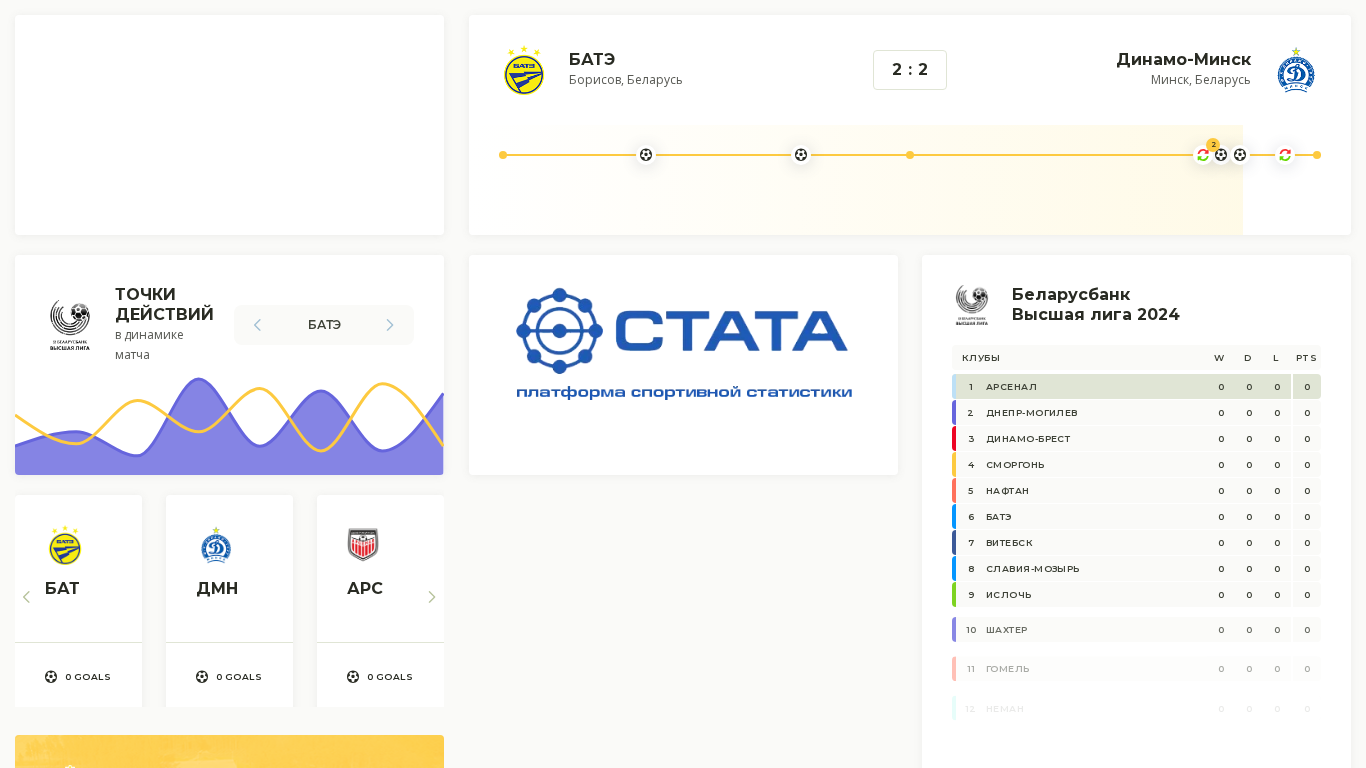The height and width of the screenshot is (768, 1366).
Task: Click the 0 GOALS label in БАТ card
Action: pyautogui.click(x=88, y=677)
